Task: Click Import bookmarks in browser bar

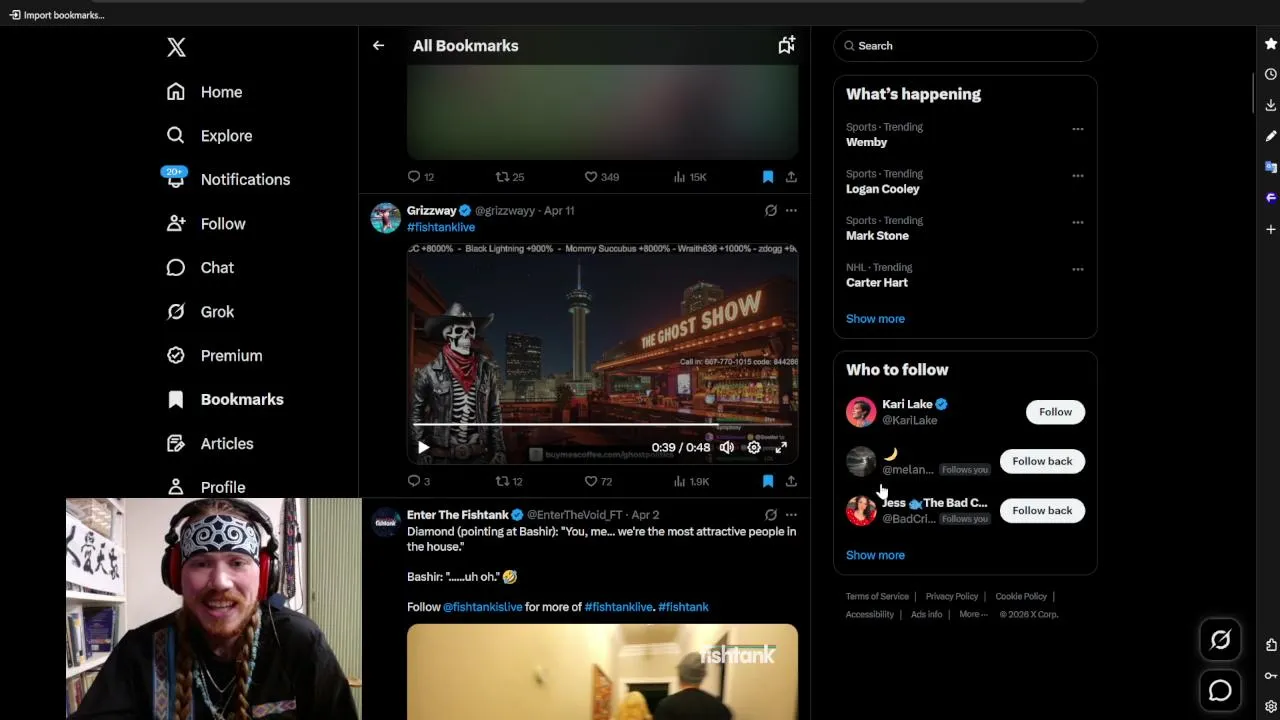Action: [x=57, y=15]
